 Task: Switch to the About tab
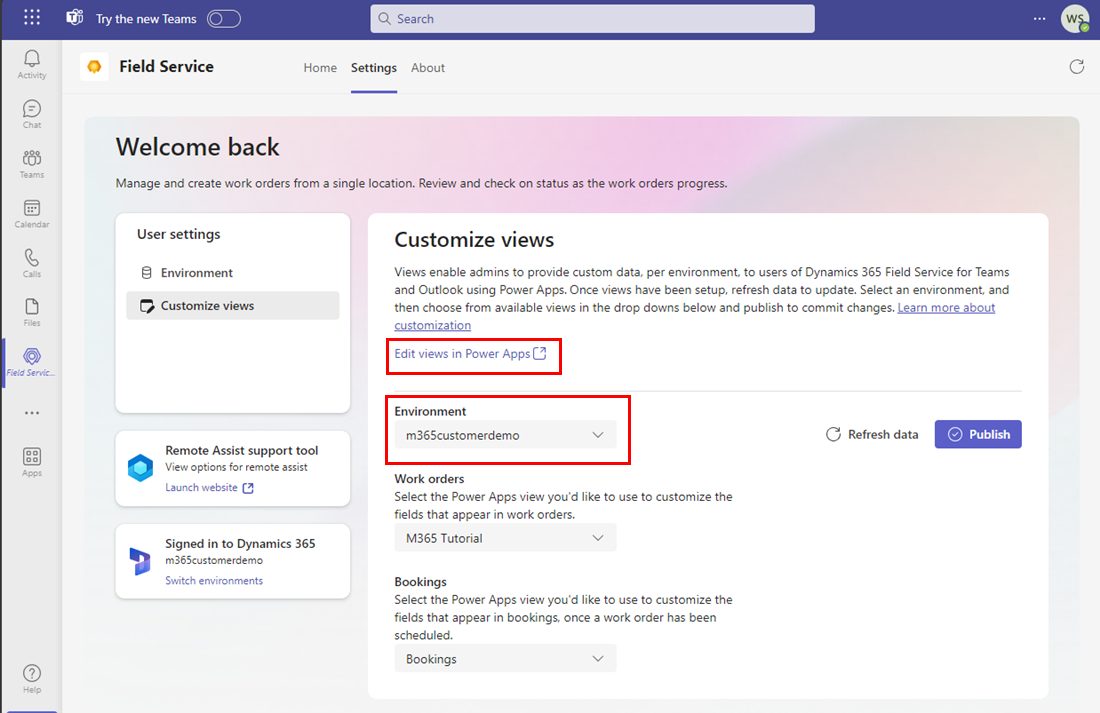(x=428, y=67)
